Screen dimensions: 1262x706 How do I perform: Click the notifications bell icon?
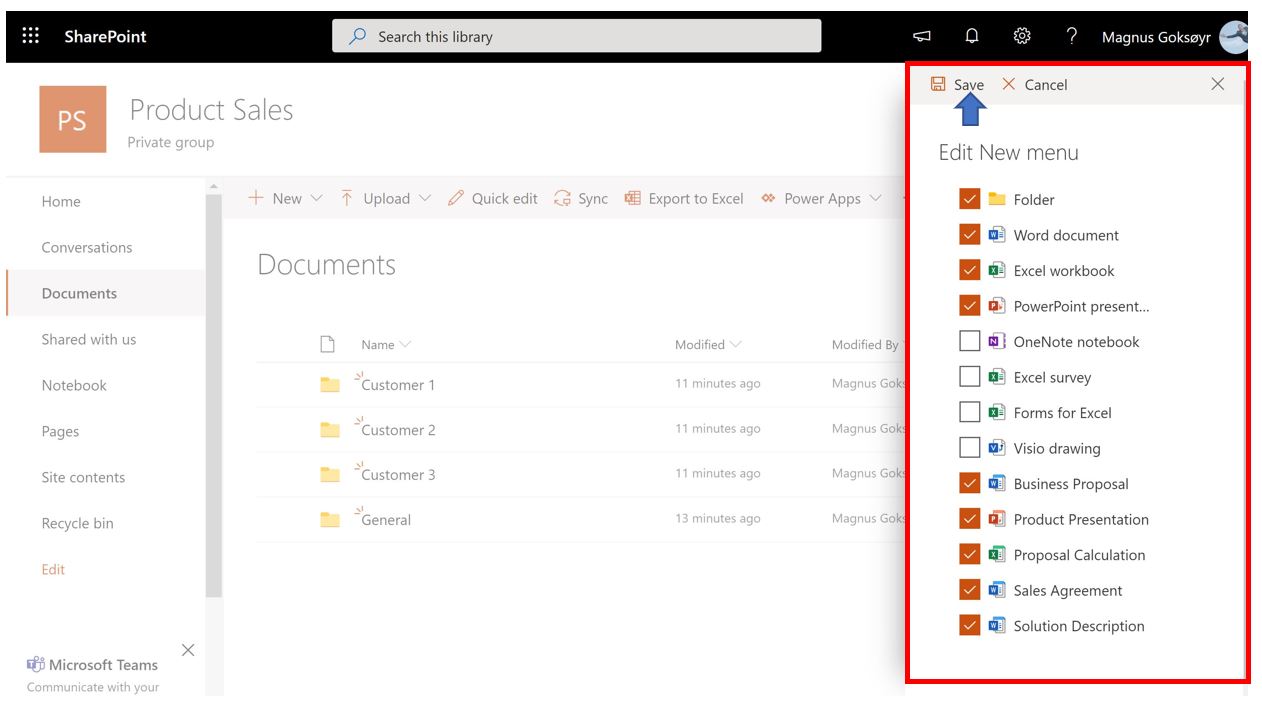972,37
